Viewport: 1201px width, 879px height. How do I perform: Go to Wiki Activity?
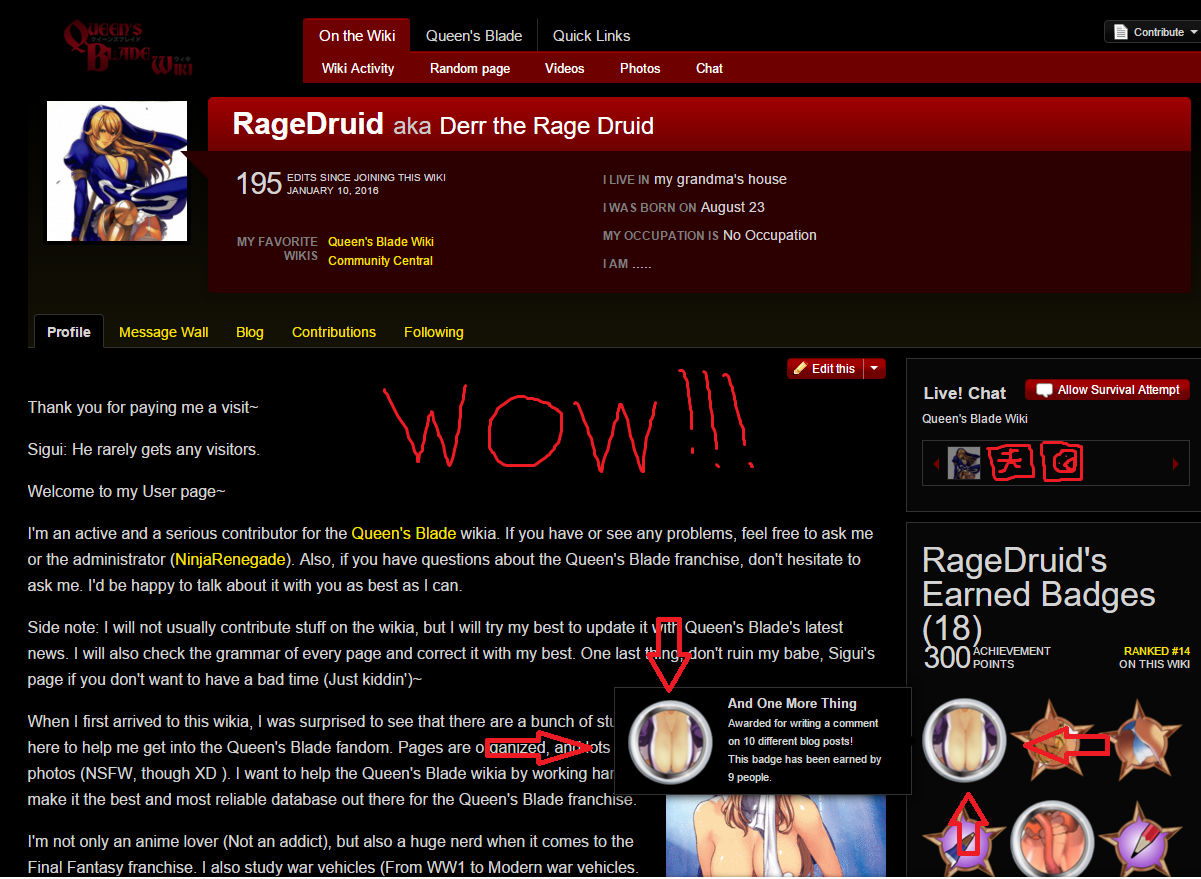(x=358, y=68)
